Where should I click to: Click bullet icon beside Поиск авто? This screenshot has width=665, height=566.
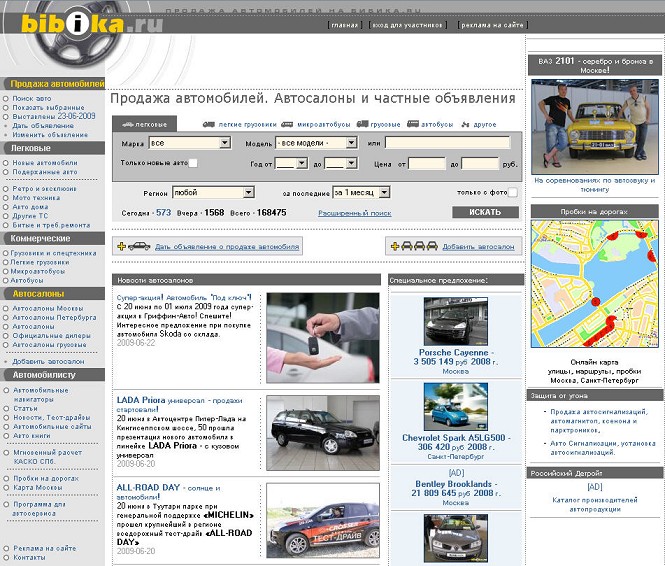tap(6, 98)
